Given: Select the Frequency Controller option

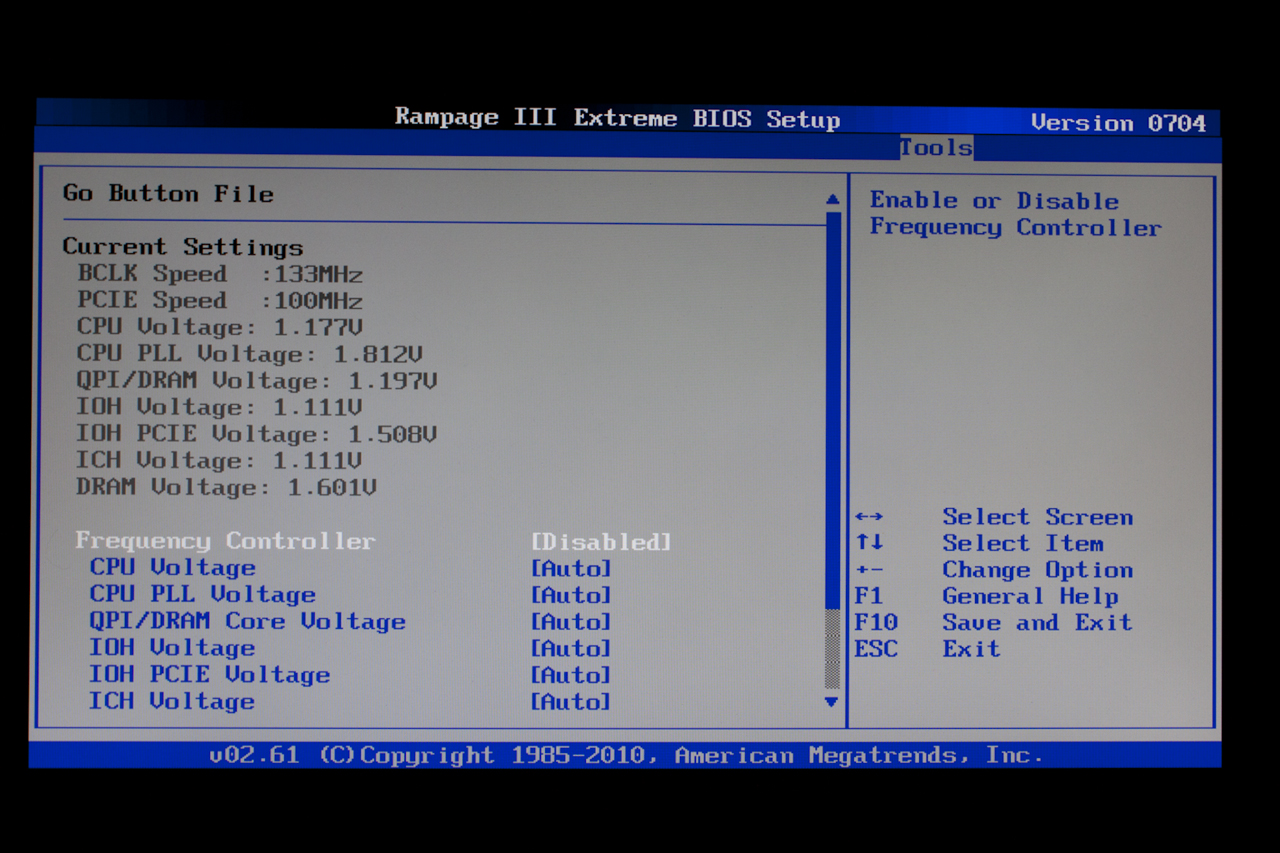Looking at the screenshot, I should click(x=226, y=541).
